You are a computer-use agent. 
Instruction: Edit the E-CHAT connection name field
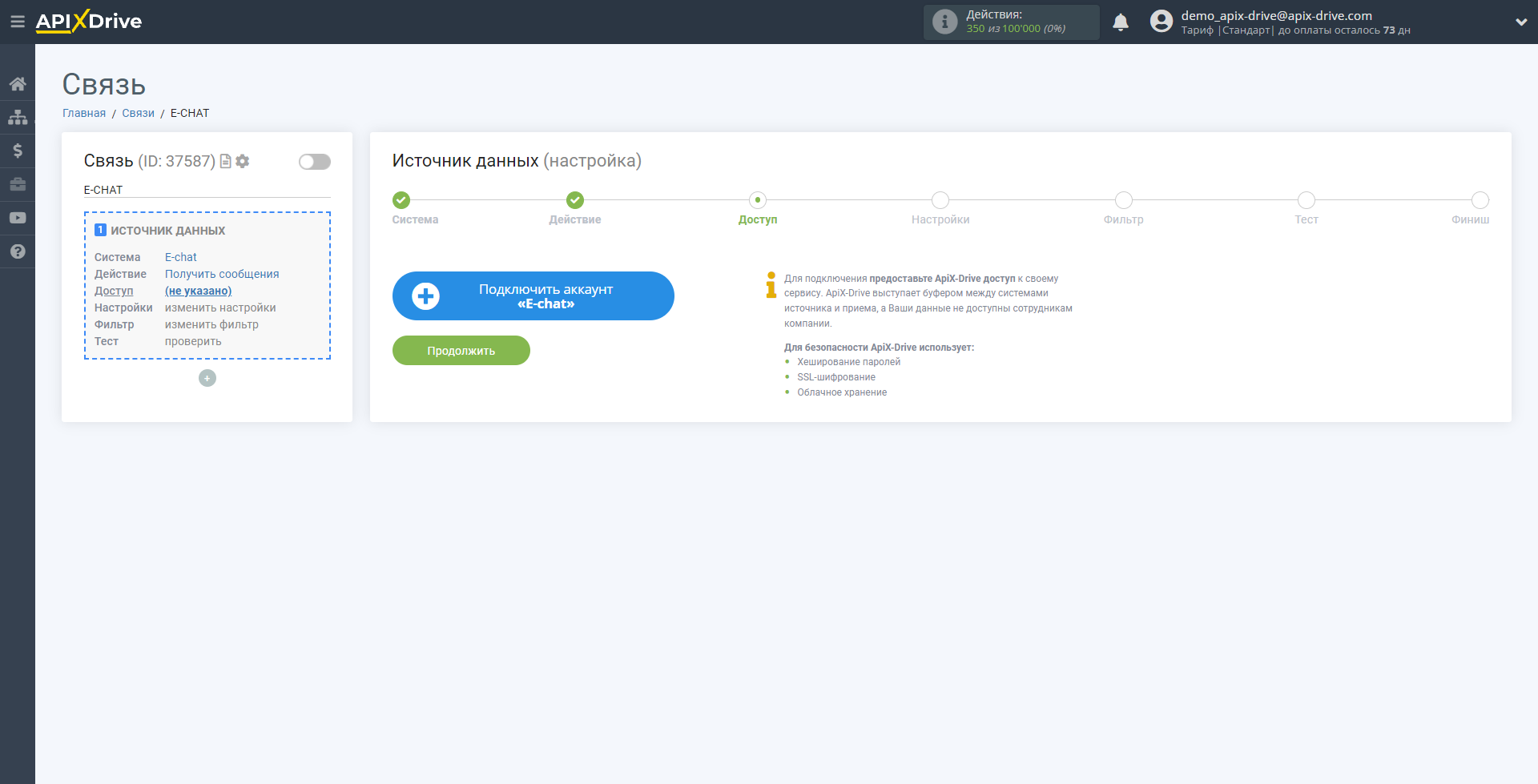[x=207, y=190]
